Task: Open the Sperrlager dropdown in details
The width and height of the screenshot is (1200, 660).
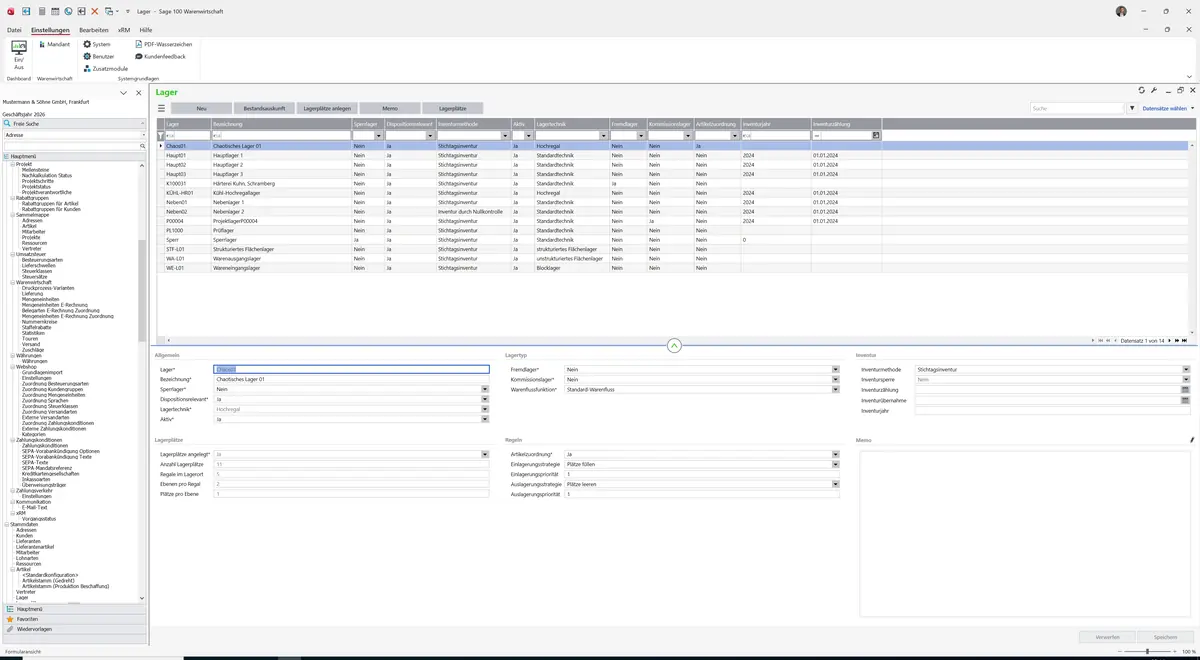Action: [485, 389]
